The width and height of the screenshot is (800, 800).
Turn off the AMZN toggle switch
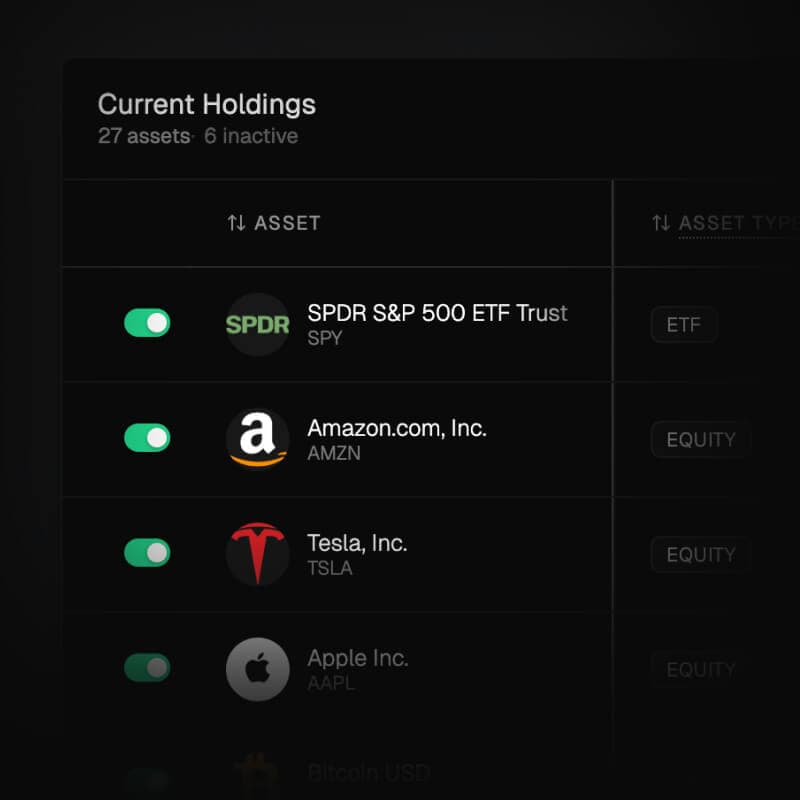tap(147, 439)
